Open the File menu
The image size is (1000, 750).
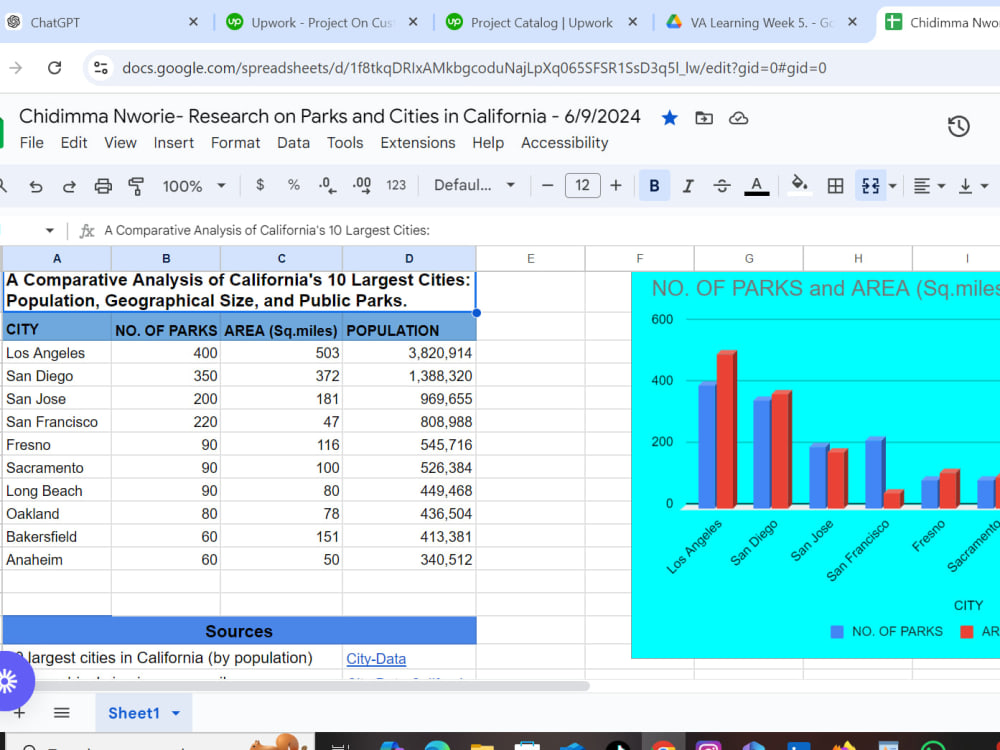32,143
